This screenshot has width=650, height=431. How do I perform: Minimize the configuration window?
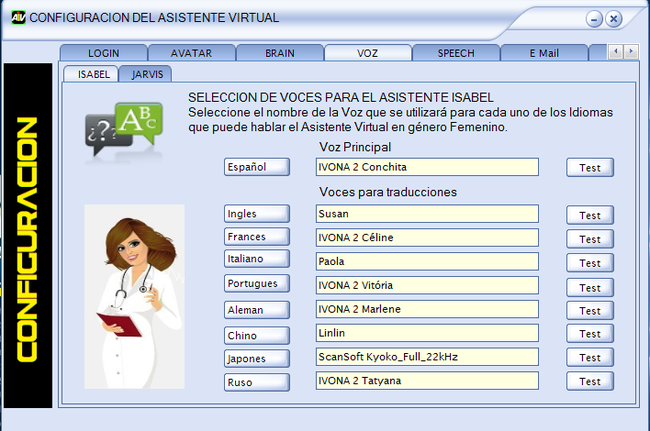[594, 19]
